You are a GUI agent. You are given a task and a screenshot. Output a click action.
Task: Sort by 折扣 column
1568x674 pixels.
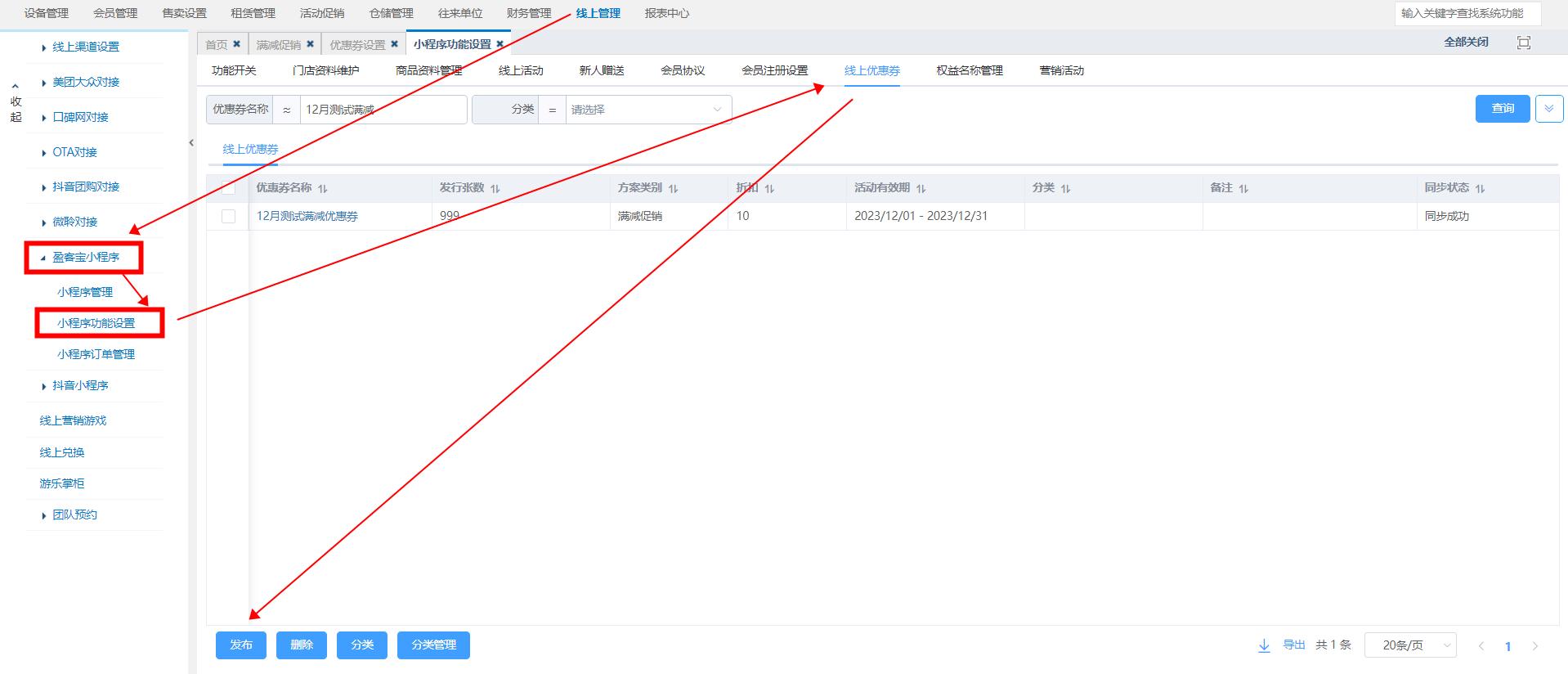tap(769, 188)
